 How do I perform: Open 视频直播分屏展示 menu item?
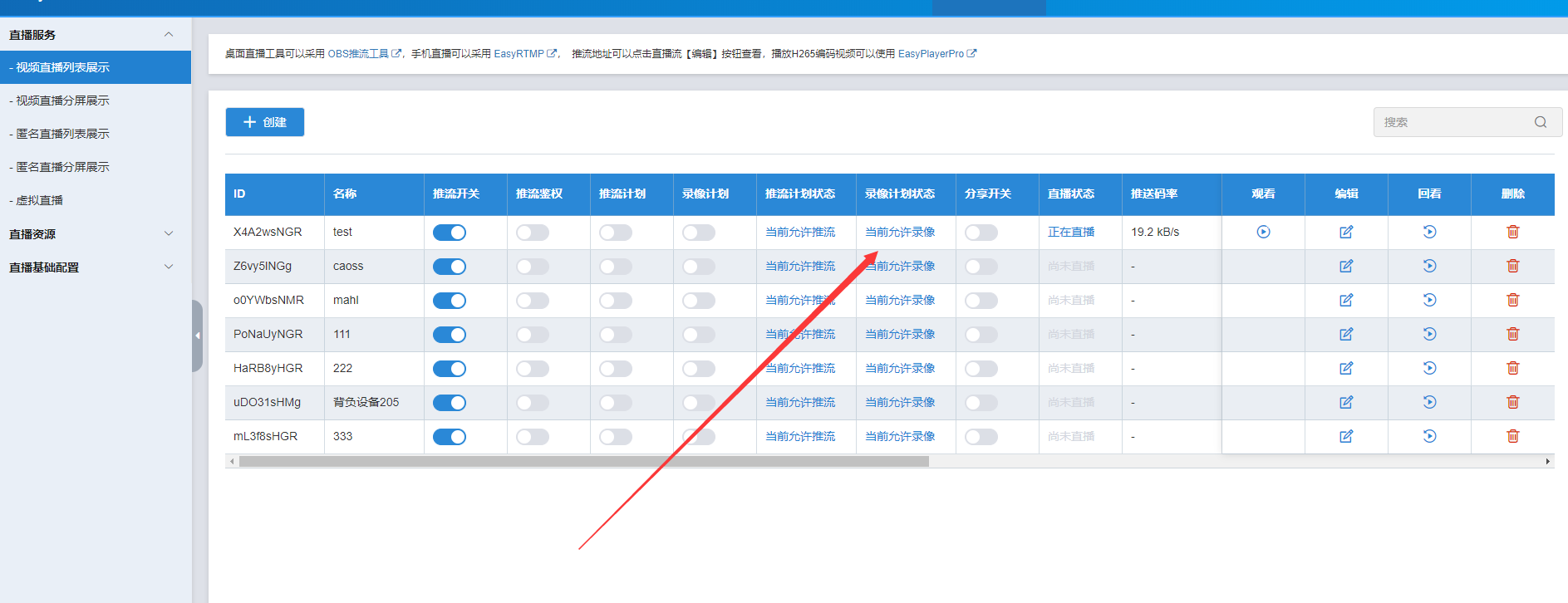(x=96, y=100)
